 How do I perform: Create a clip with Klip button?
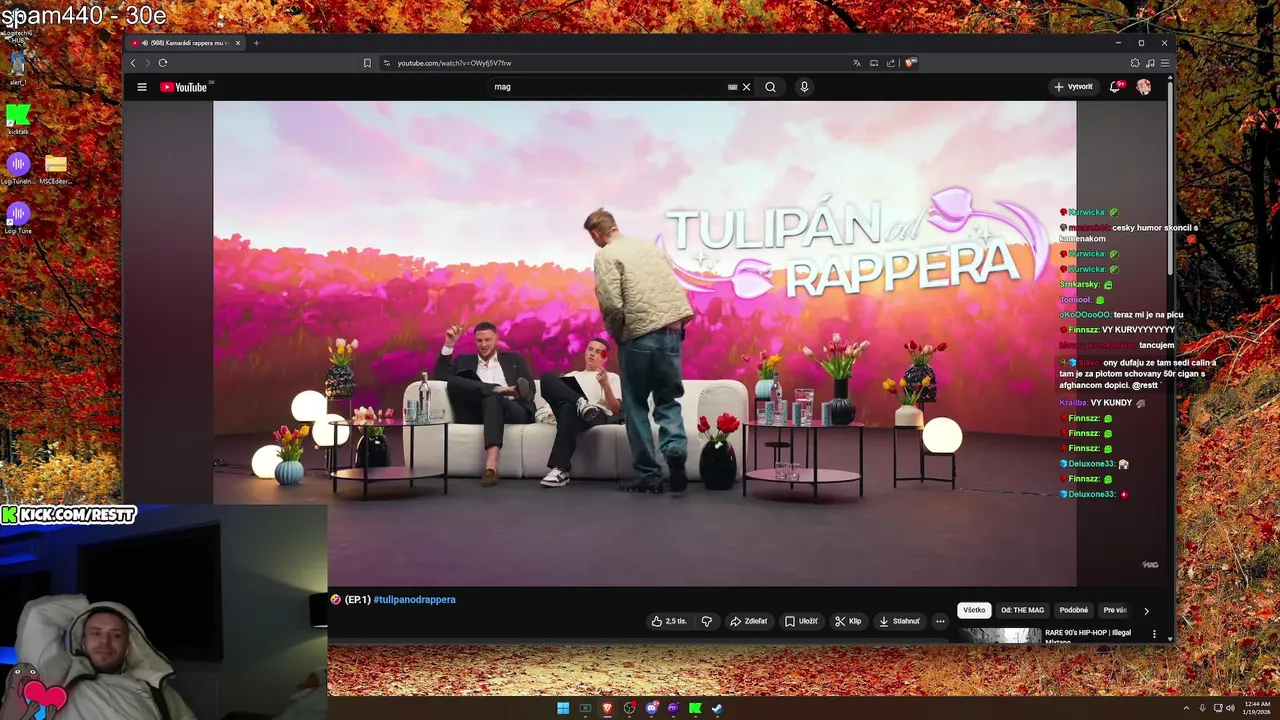(848, 621)
